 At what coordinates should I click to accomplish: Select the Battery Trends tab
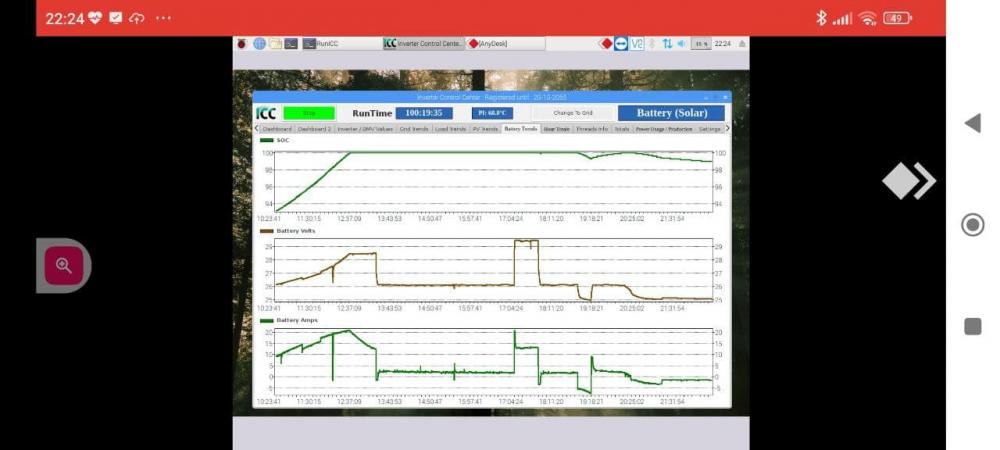point(520,129)
